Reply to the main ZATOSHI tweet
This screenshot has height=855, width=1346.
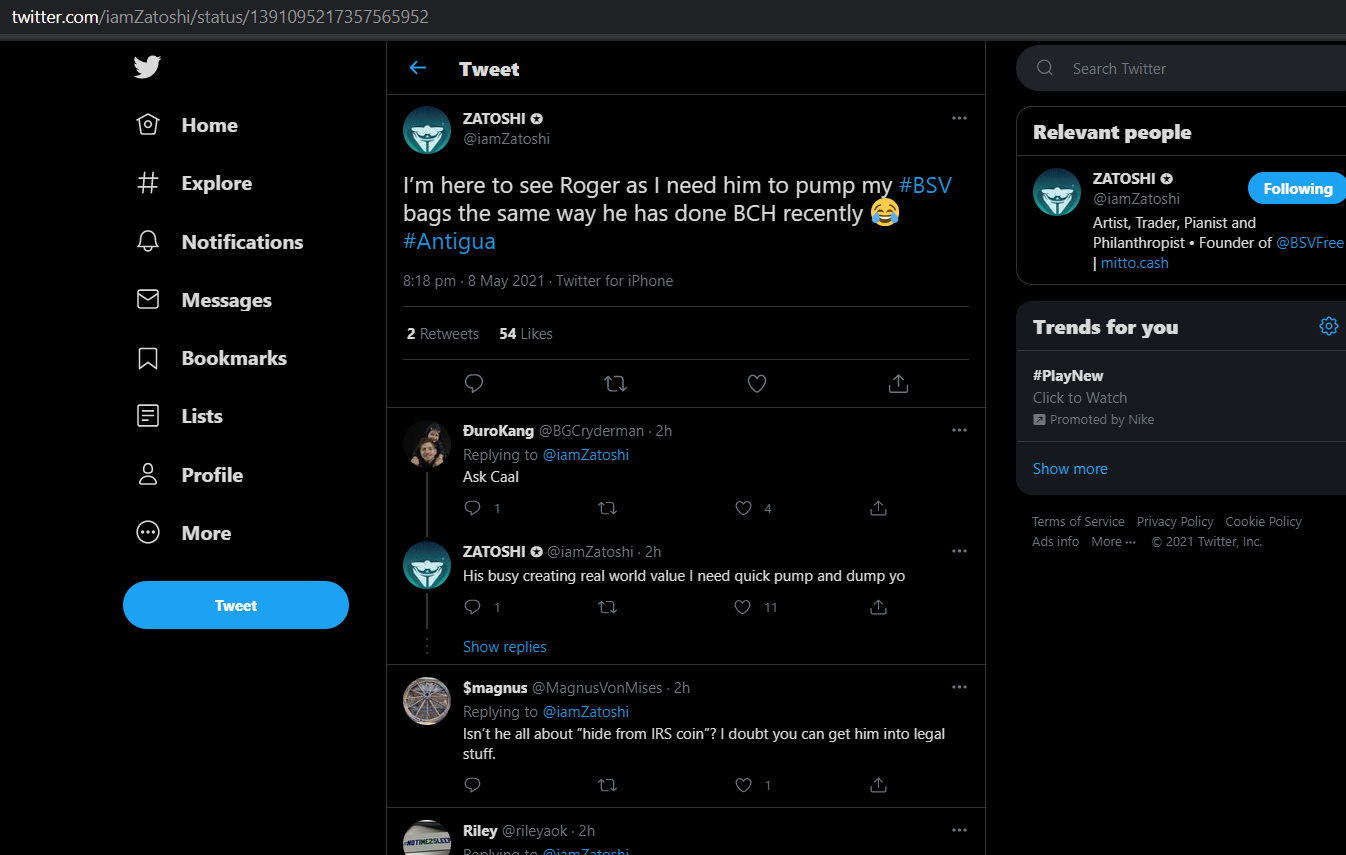[x=475, y=383]
